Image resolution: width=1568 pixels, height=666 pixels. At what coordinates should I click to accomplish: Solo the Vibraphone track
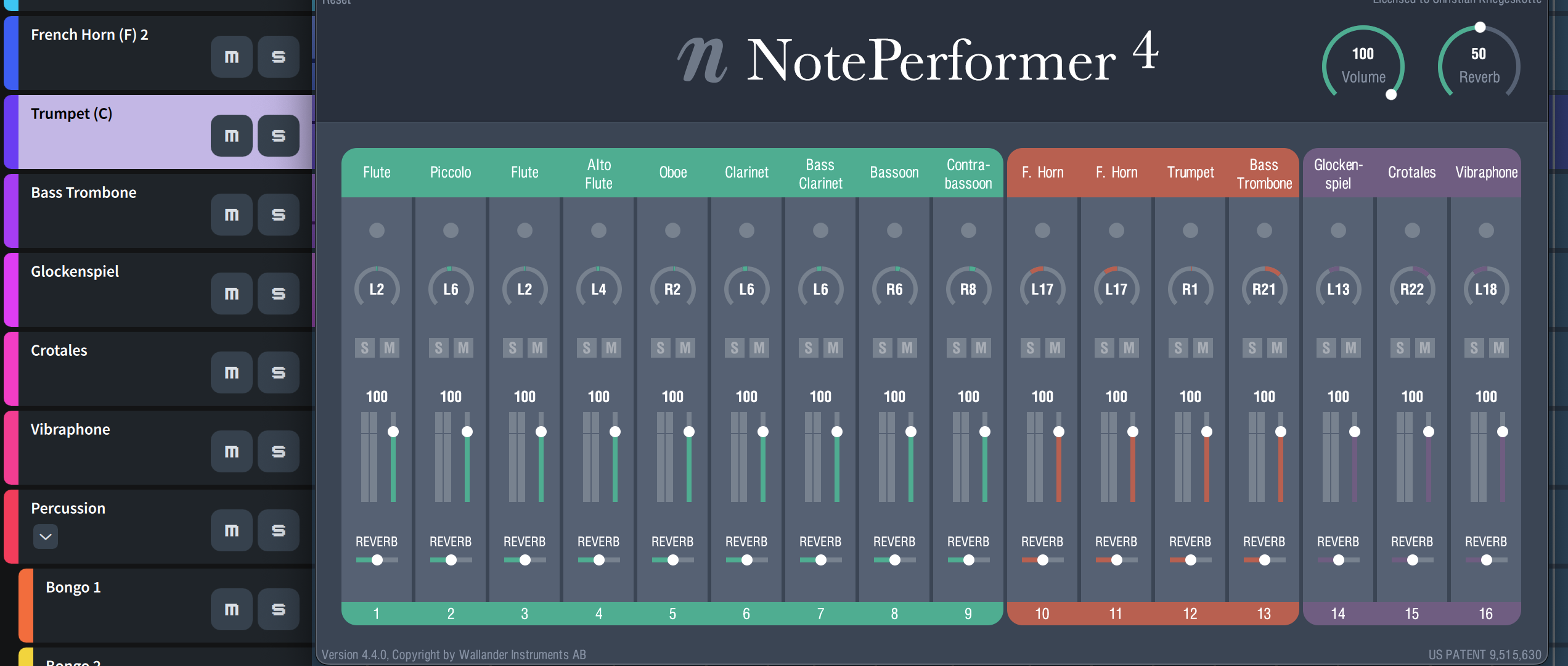[x=278, y=451]
